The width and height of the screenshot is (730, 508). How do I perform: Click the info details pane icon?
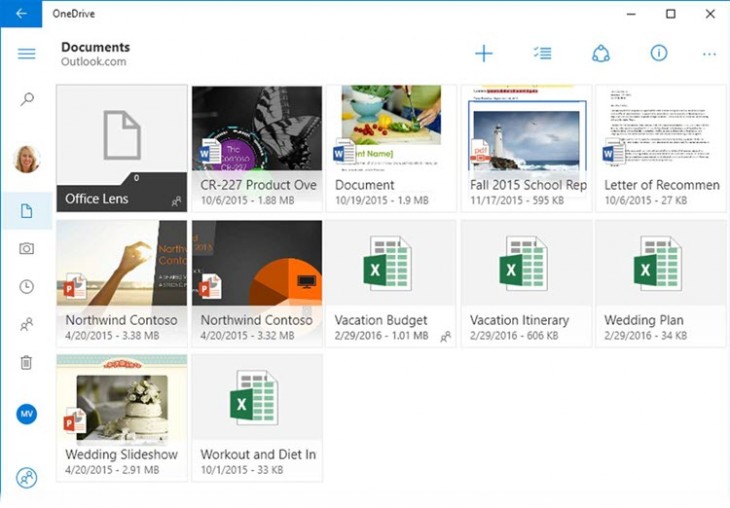tap(659, 53)
